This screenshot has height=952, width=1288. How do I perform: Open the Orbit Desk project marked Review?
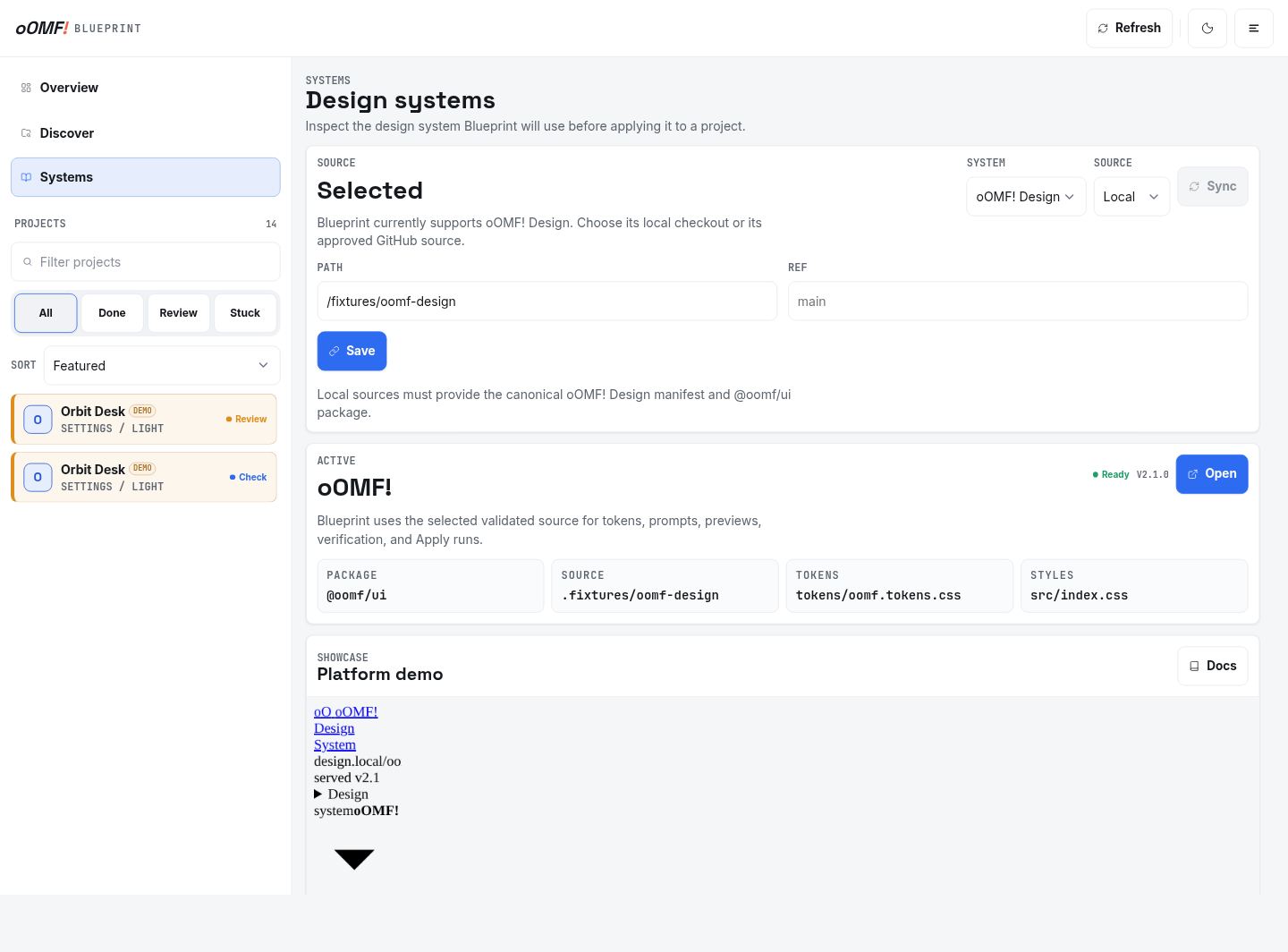pos(144,420)
